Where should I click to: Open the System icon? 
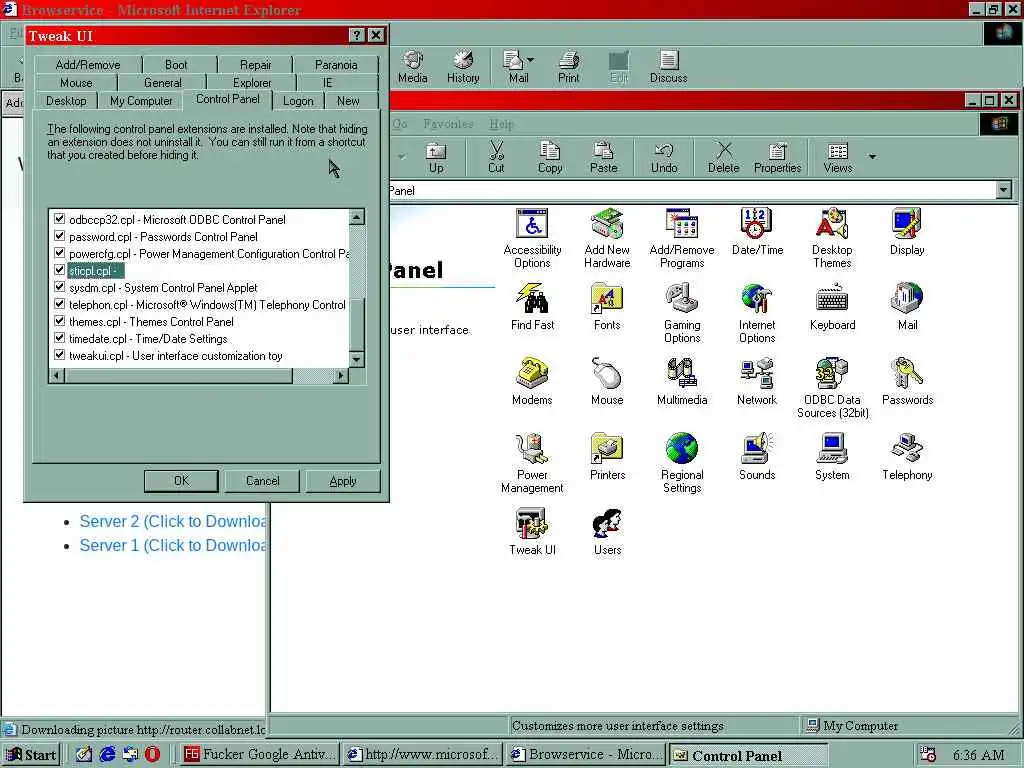pos(832,457)
